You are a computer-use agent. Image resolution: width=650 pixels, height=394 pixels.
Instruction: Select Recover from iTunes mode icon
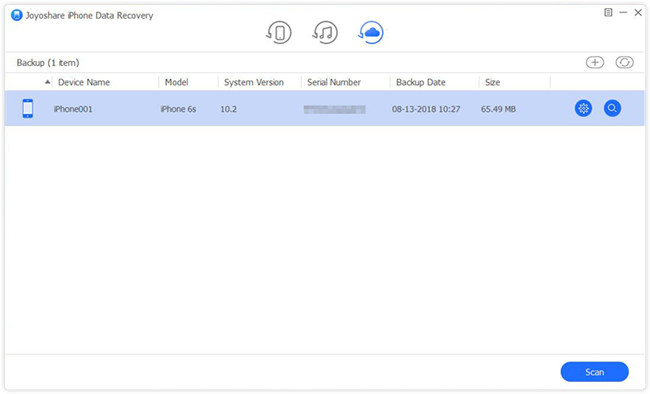pyautogui.click(x=325, y=32)
